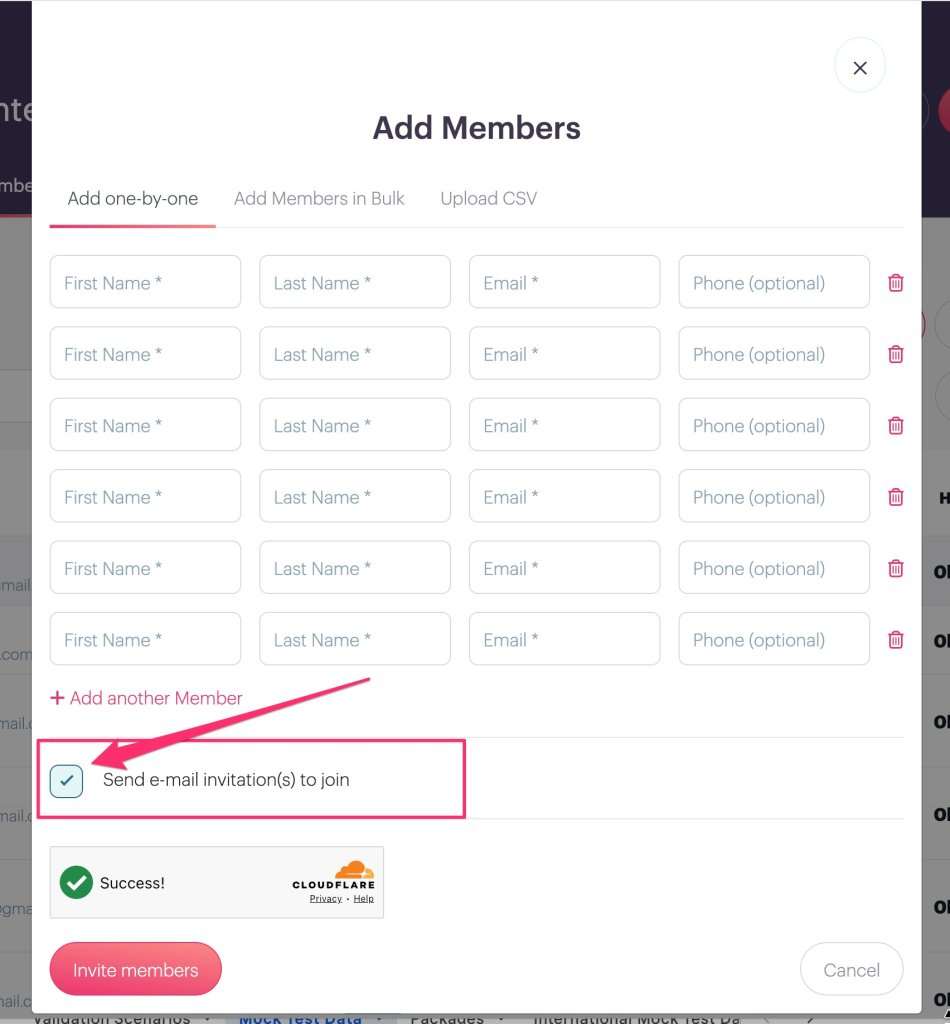
Task: Delete the fourth member row
Action: point(895,497)
